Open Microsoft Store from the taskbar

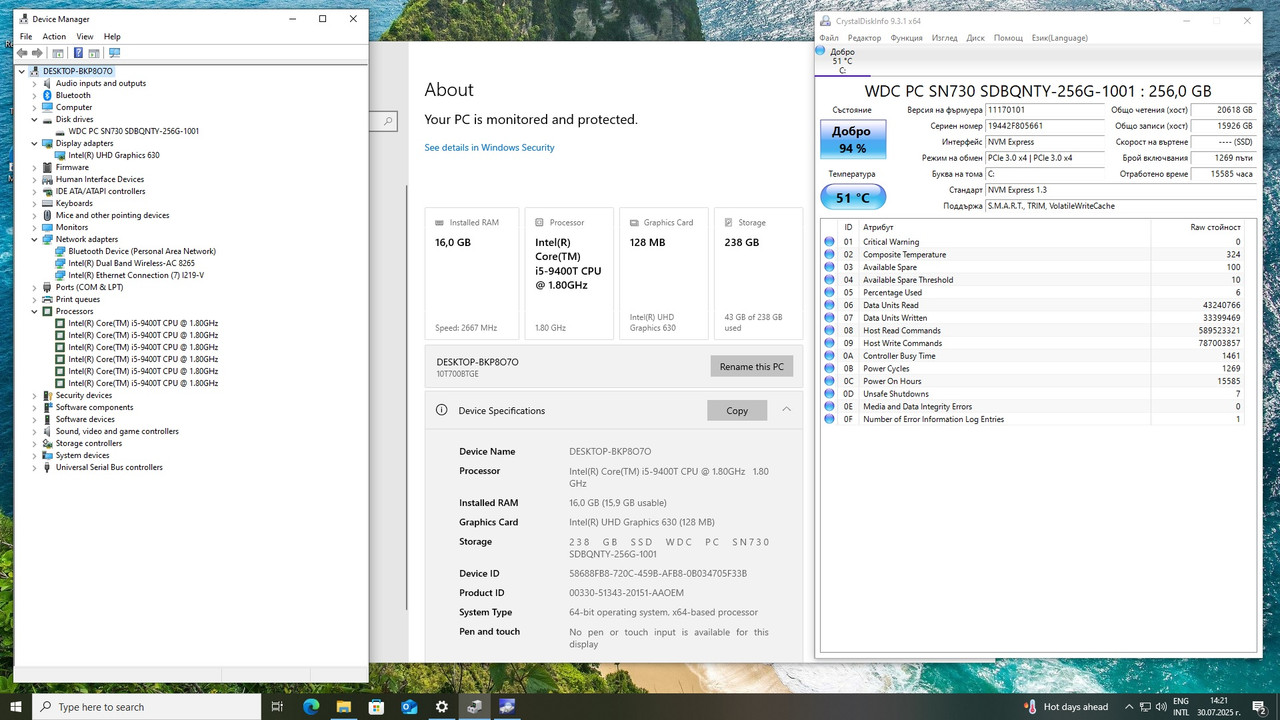coord(376,706)
